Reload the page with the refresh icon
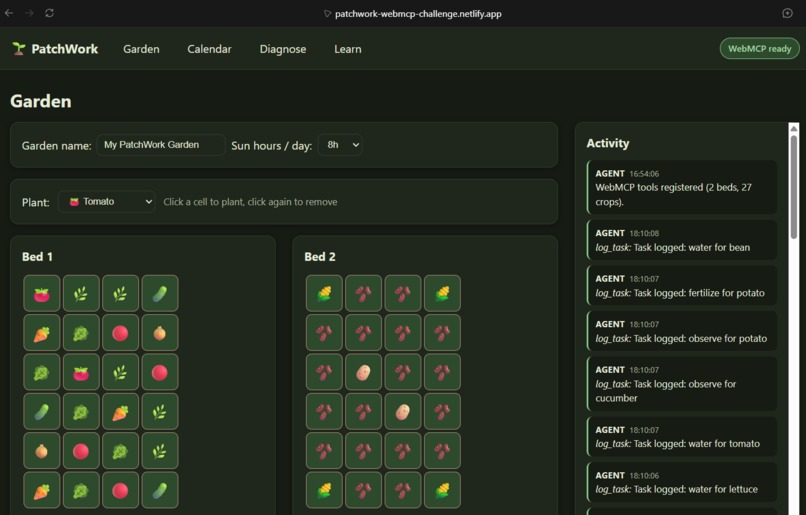This screenshot has width=806, height=515. pos(49,13)
